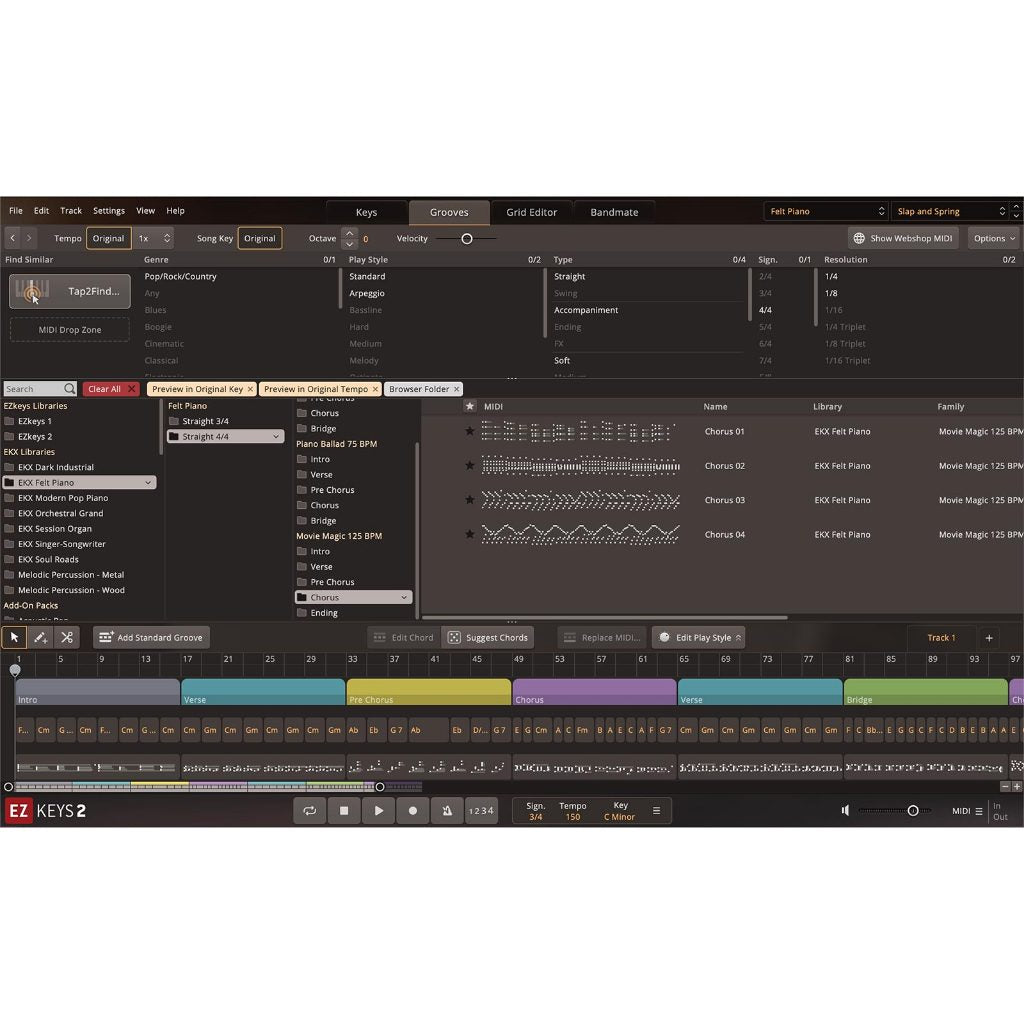Click the Show Webshop MIDI globe icon
The image size is (1024, 1024).
pos(858,238)
